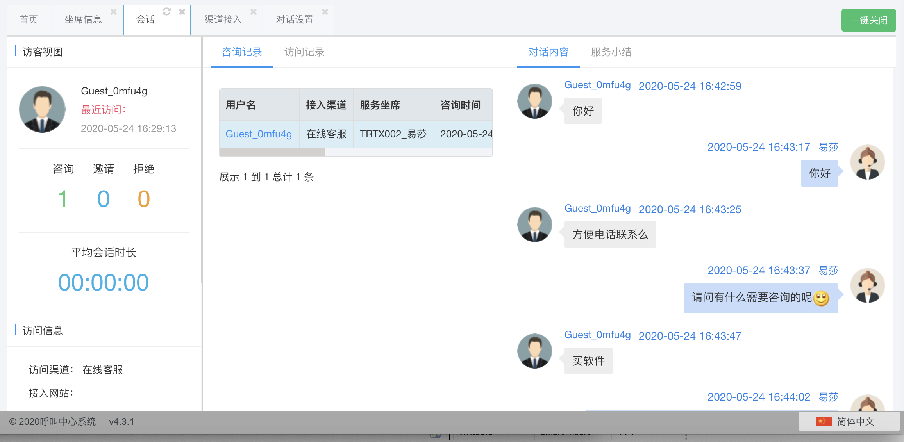
Task: Switch to the 坐席信息 tab
Action: (84, 19)
